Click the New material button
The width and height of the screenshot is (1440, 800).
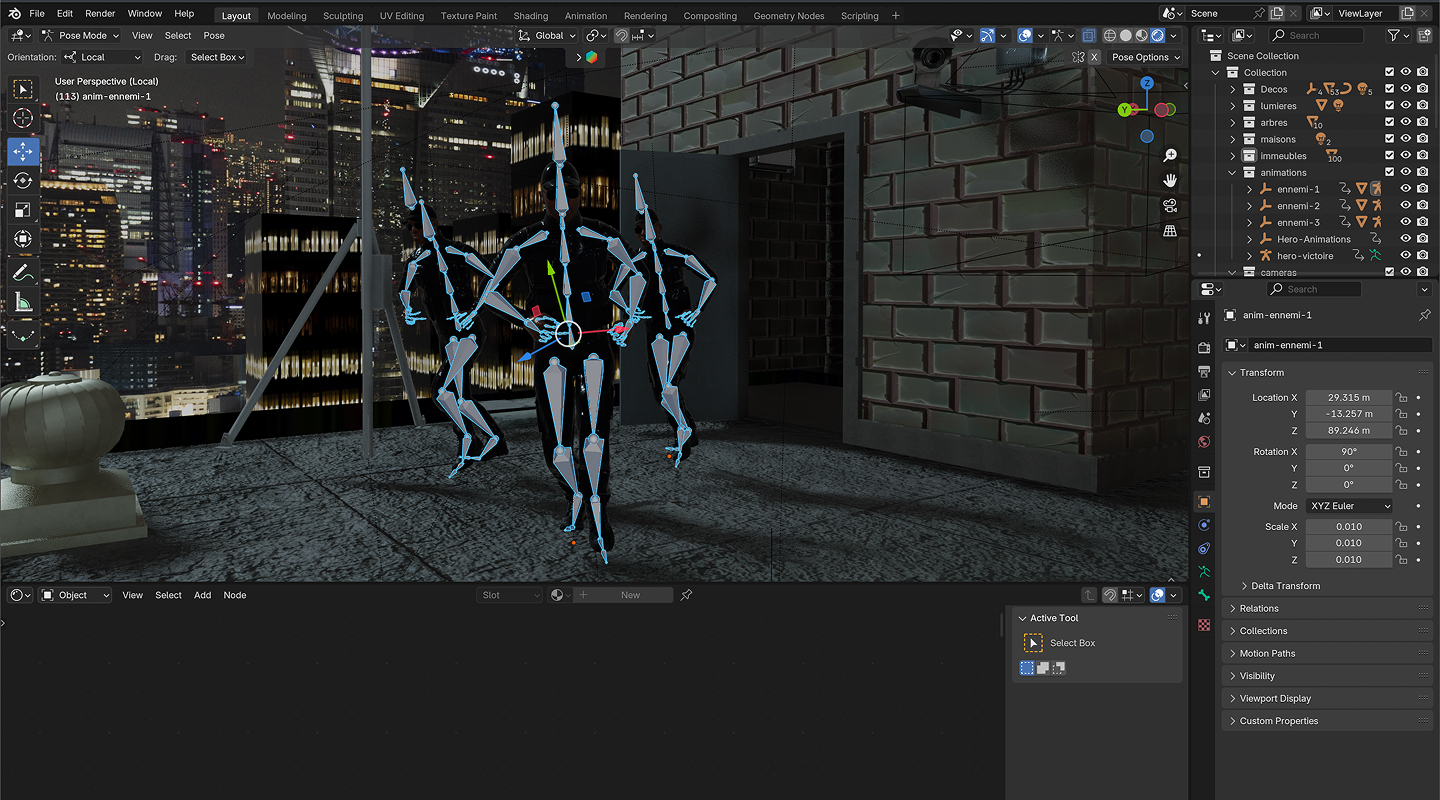pyautogui.click(x=629, y=595)
